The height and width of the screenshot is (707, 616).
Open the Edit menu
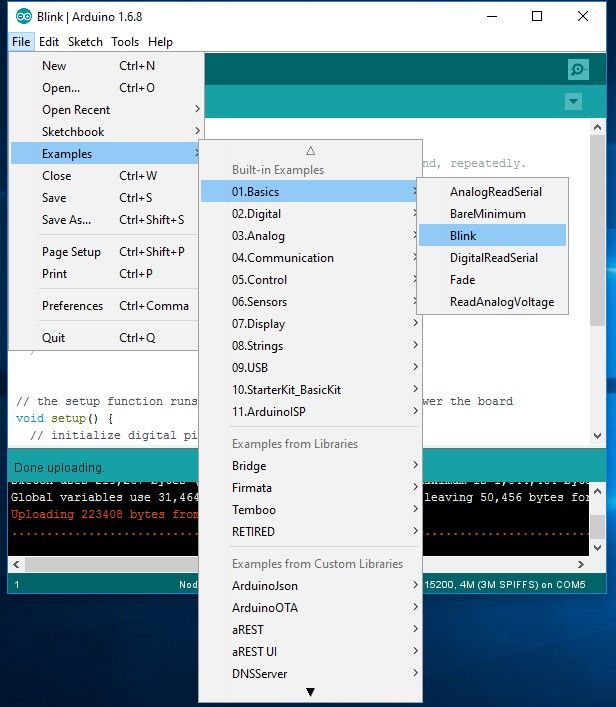pyautogui.click(x=49, y=42)
